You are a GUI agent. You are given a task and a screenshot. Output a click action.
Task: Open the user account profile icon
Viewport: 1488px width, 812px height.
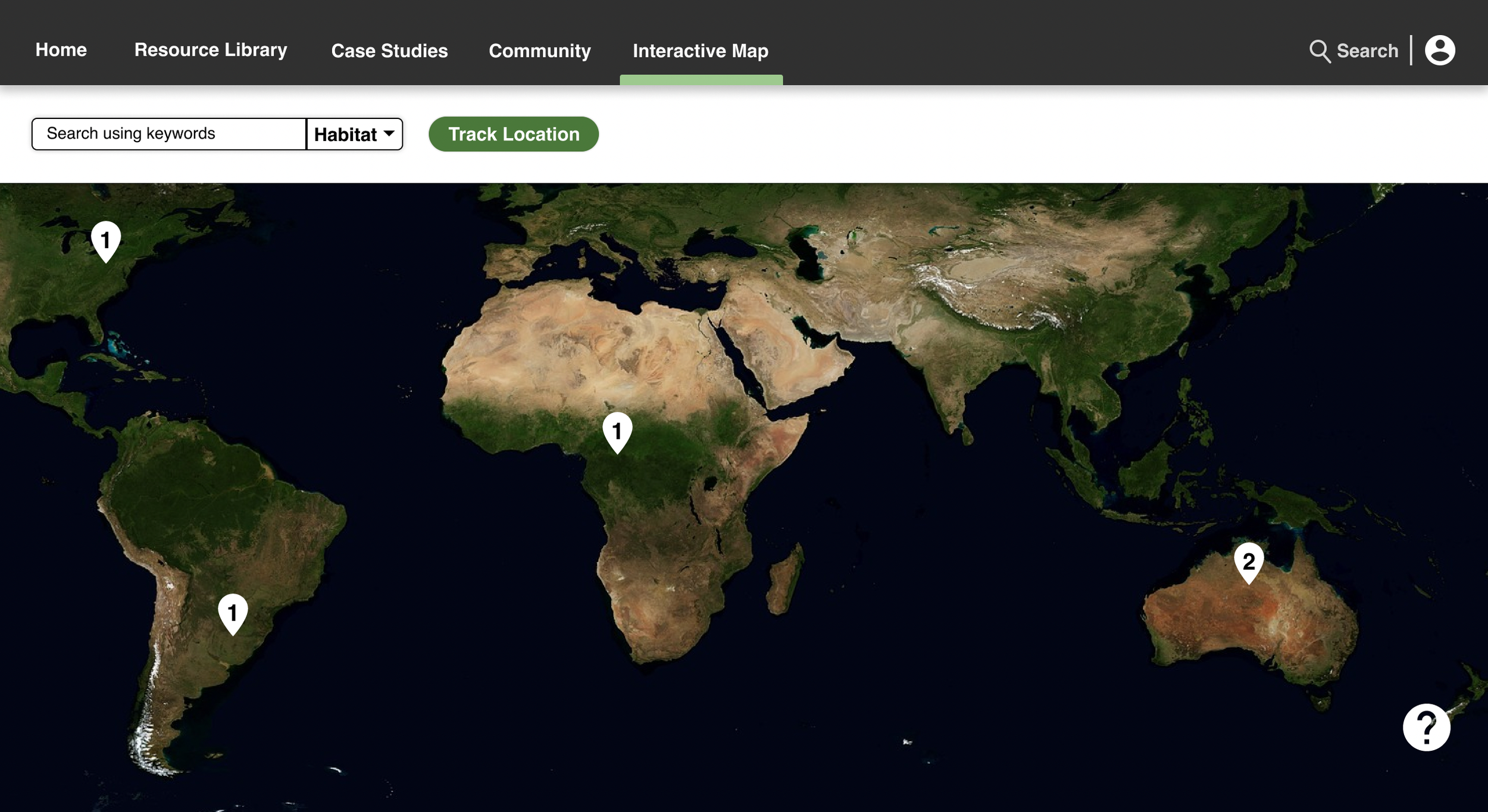1440,51
